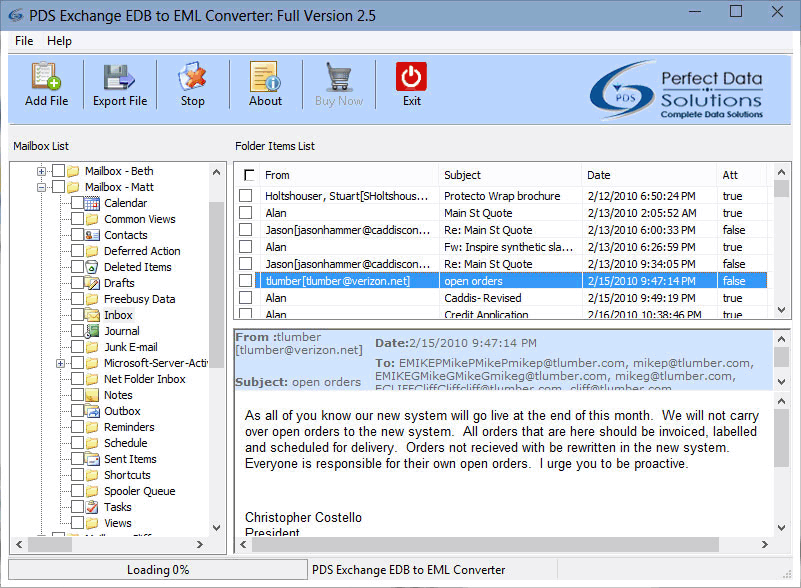
Task: Tick the Inbox folder checkbox
Action: pyautogui.click(x=77, y=315)
